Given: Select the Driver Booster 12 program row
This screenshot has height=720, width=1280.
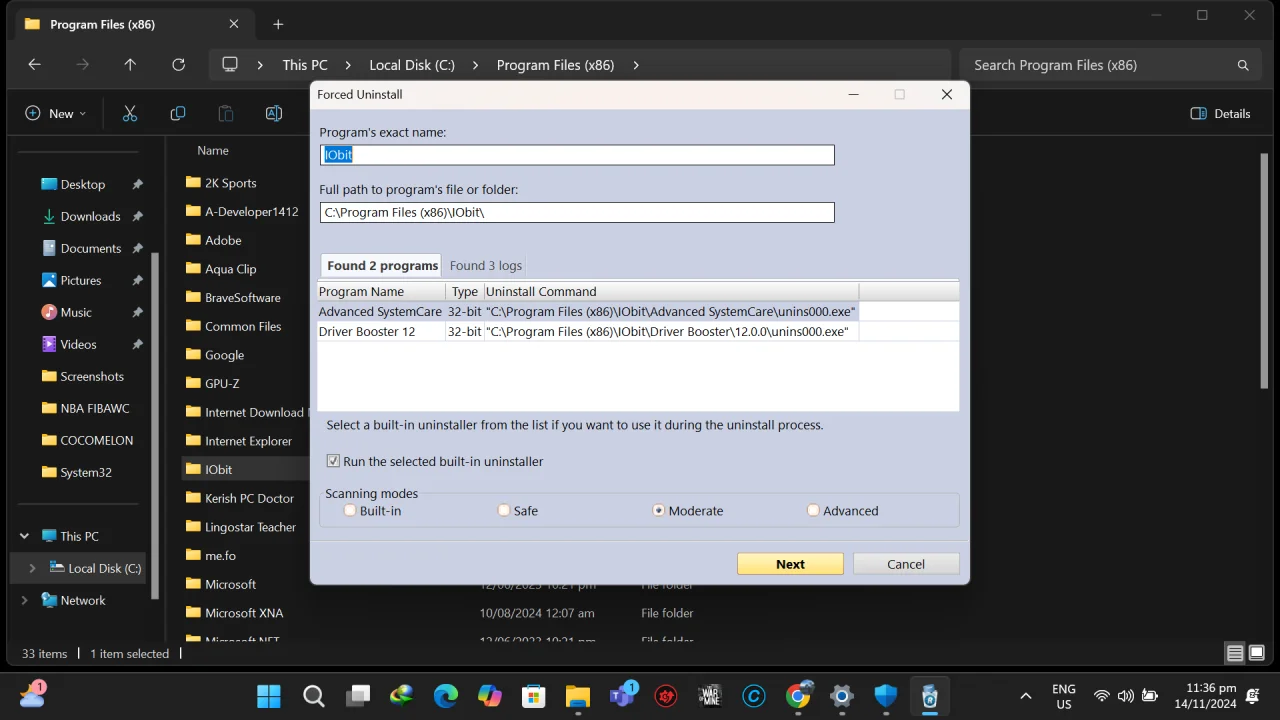Looking at the screenshot, I should coord(638,331).
